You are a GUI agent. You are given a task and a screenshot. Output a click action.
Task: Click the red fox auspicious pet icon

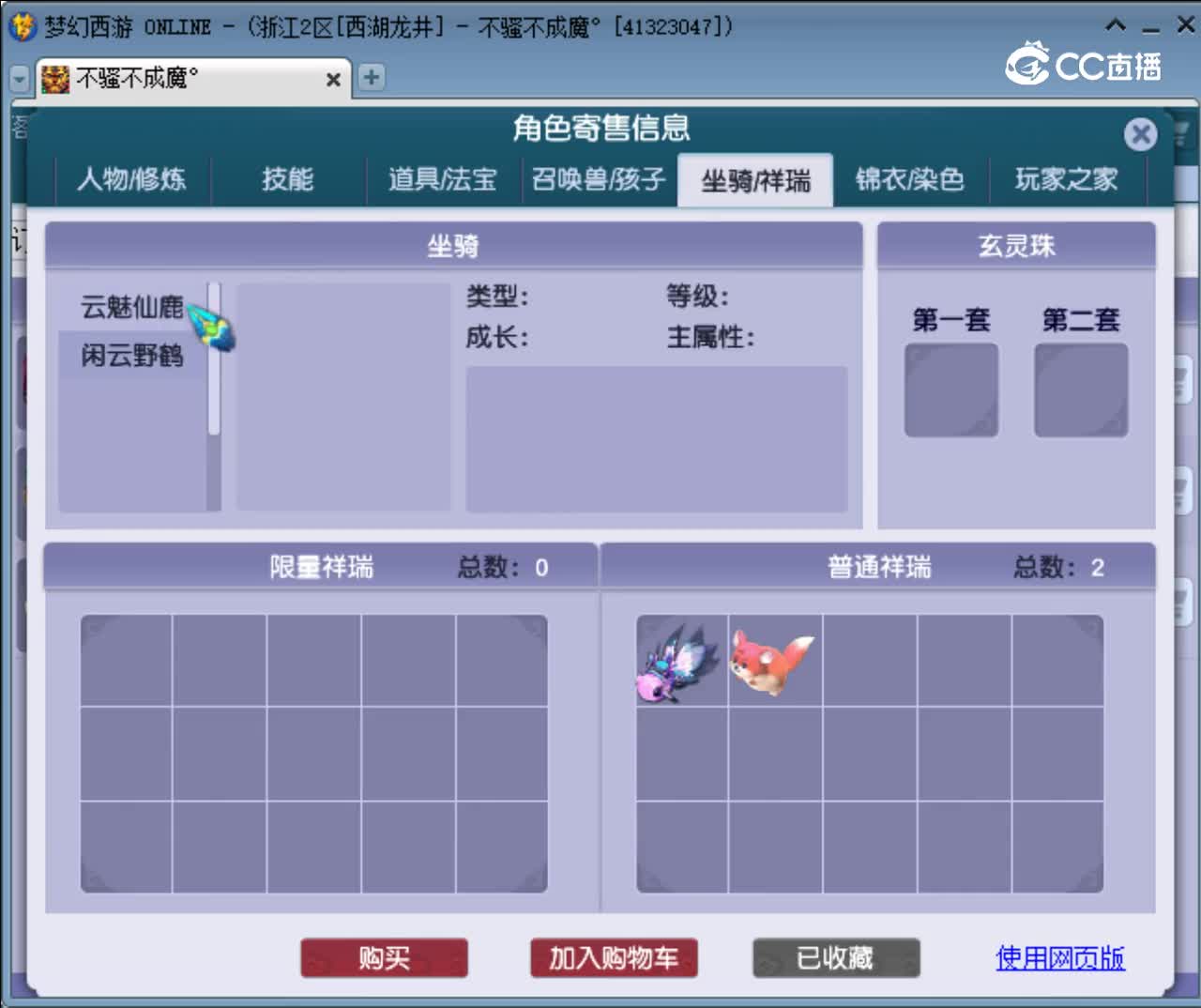point(774,661)
